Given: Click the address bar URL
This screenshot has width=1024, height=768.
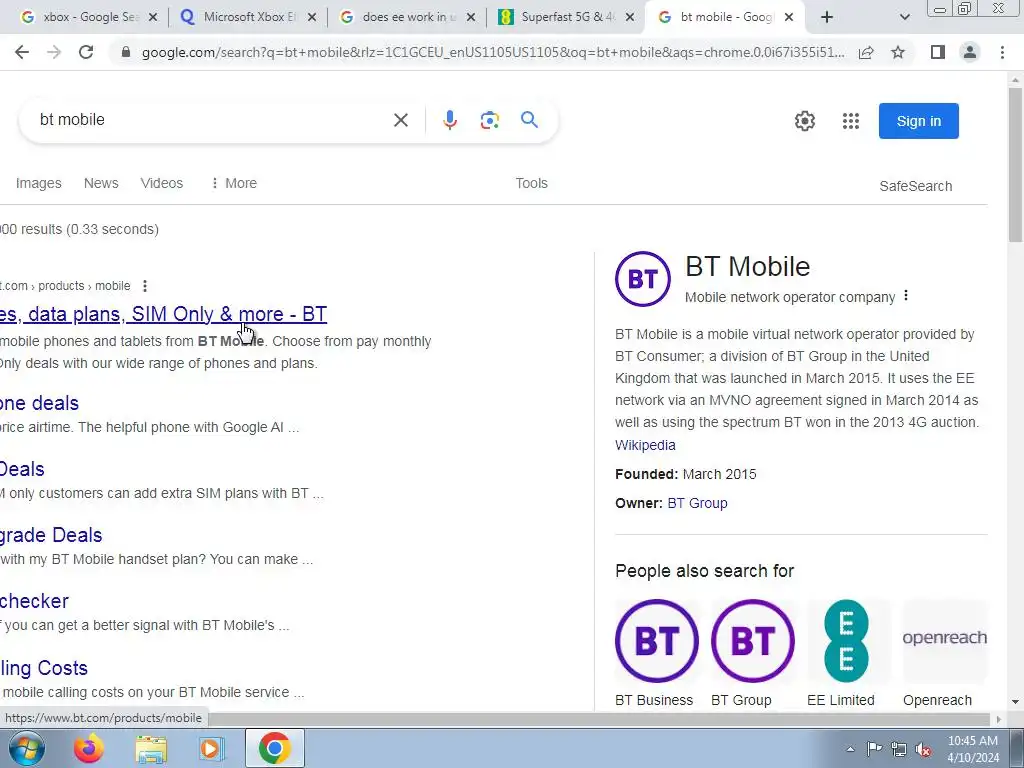Looking at the screenshot, I should click(x=493, y=52).
